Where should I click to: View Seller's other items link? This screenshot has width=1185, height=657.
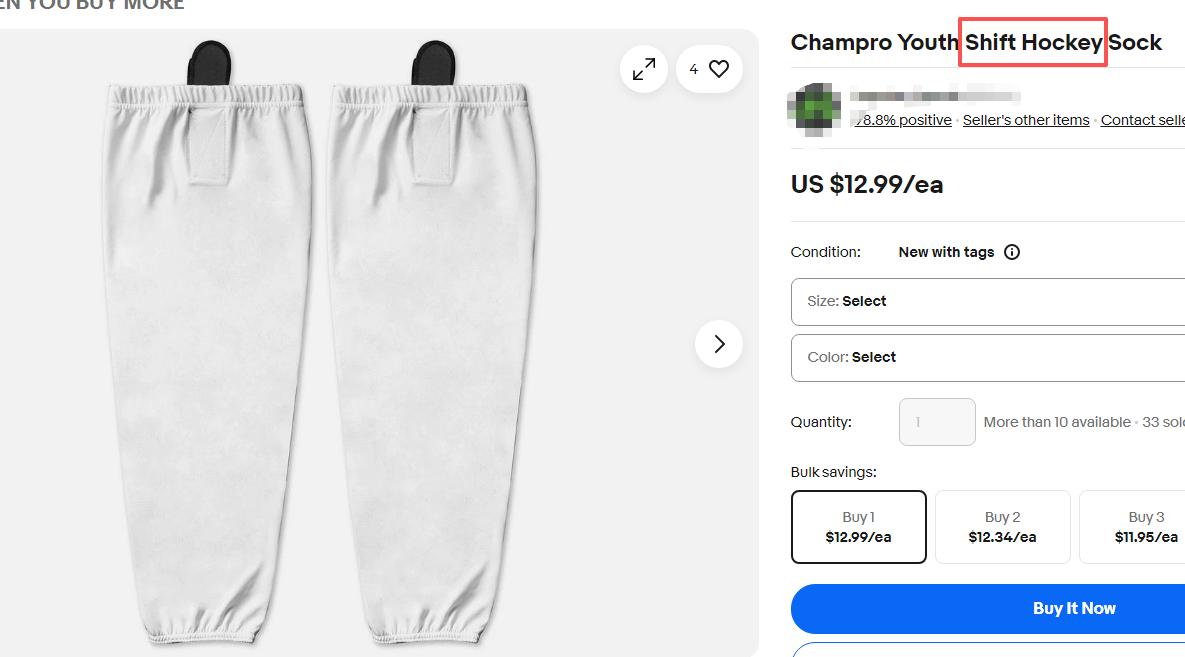pyautogui.click(x=1026, y=120)
